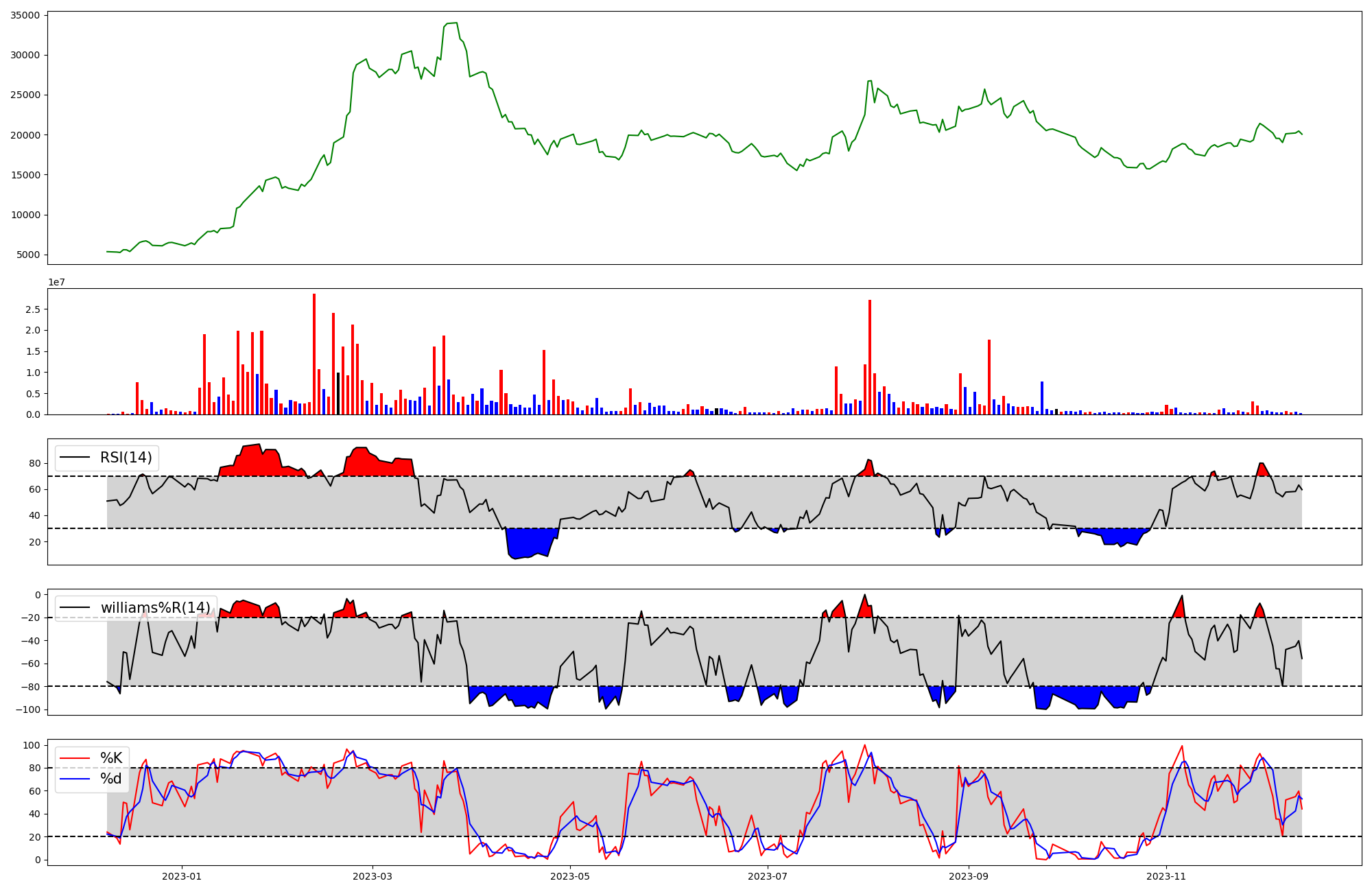The height and width of the screenshot is (892, 1372).
Task: Click the 35000 price axis tick label
Action: [x=25, y=15]
